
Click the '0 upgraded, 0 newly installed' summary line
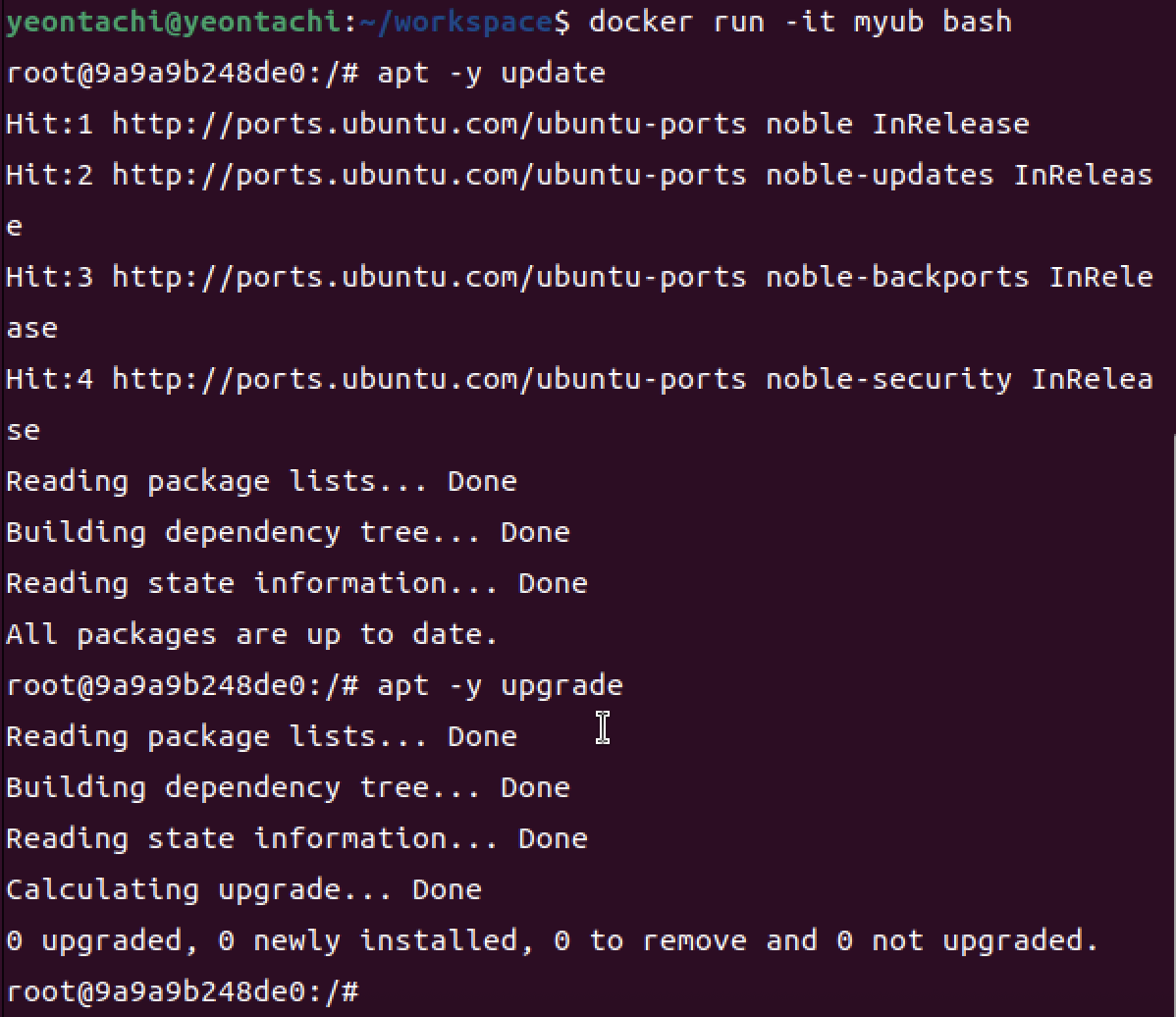pyautogui.click(x=552, y=940)
